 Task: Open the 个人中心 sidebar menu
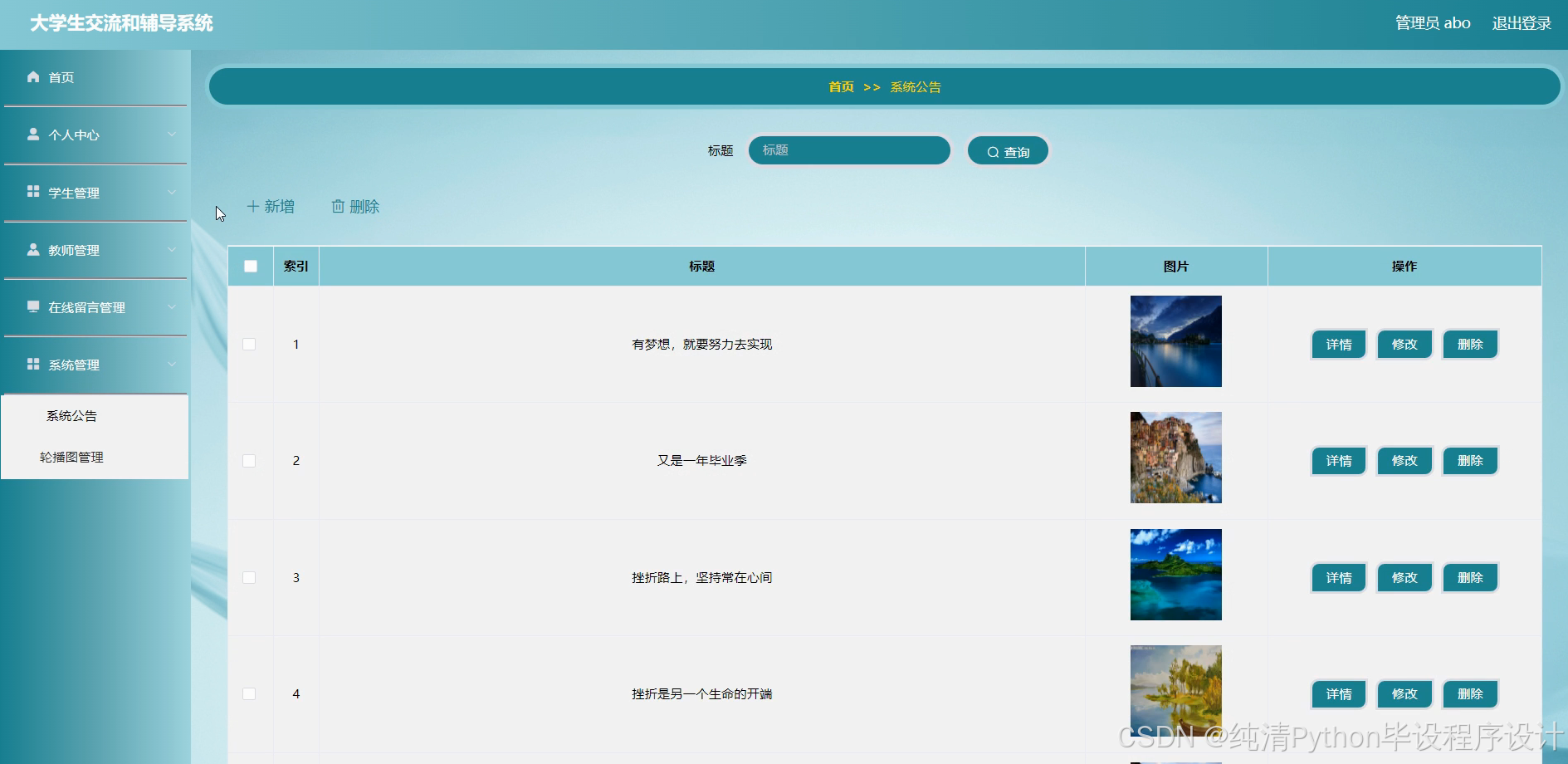(95, 135)
